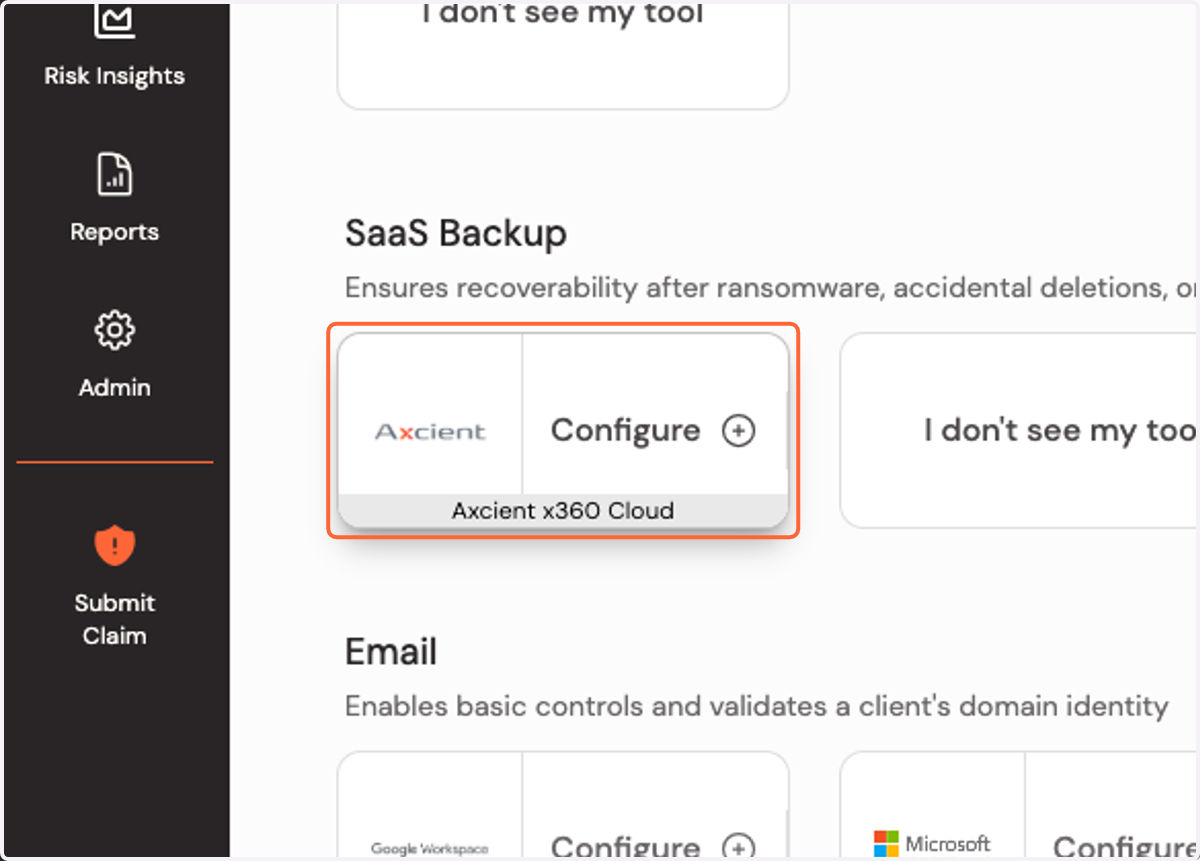Click the plus icon beside Google Workspace Configure
This screenshot has height=861, width=1200.
pos(738,847)
